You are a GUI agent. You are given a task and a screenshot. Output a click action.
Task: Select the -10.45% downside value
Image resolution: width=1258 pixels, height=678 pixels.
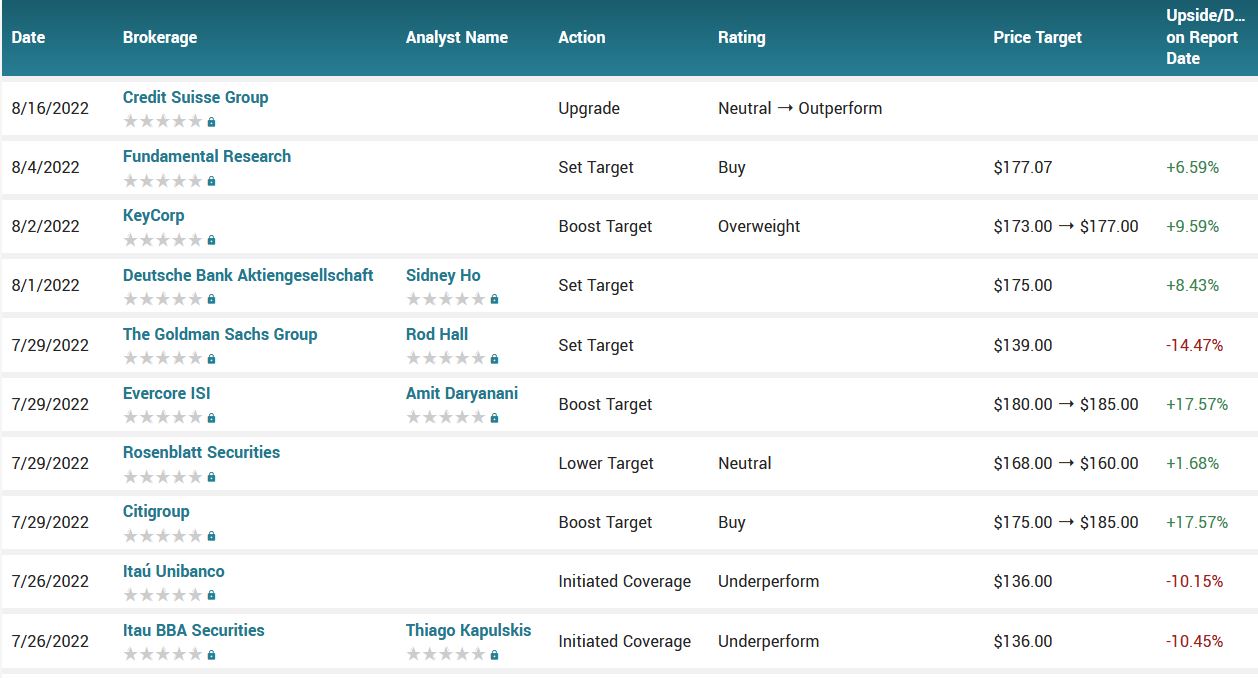[x=1195, y=641]
